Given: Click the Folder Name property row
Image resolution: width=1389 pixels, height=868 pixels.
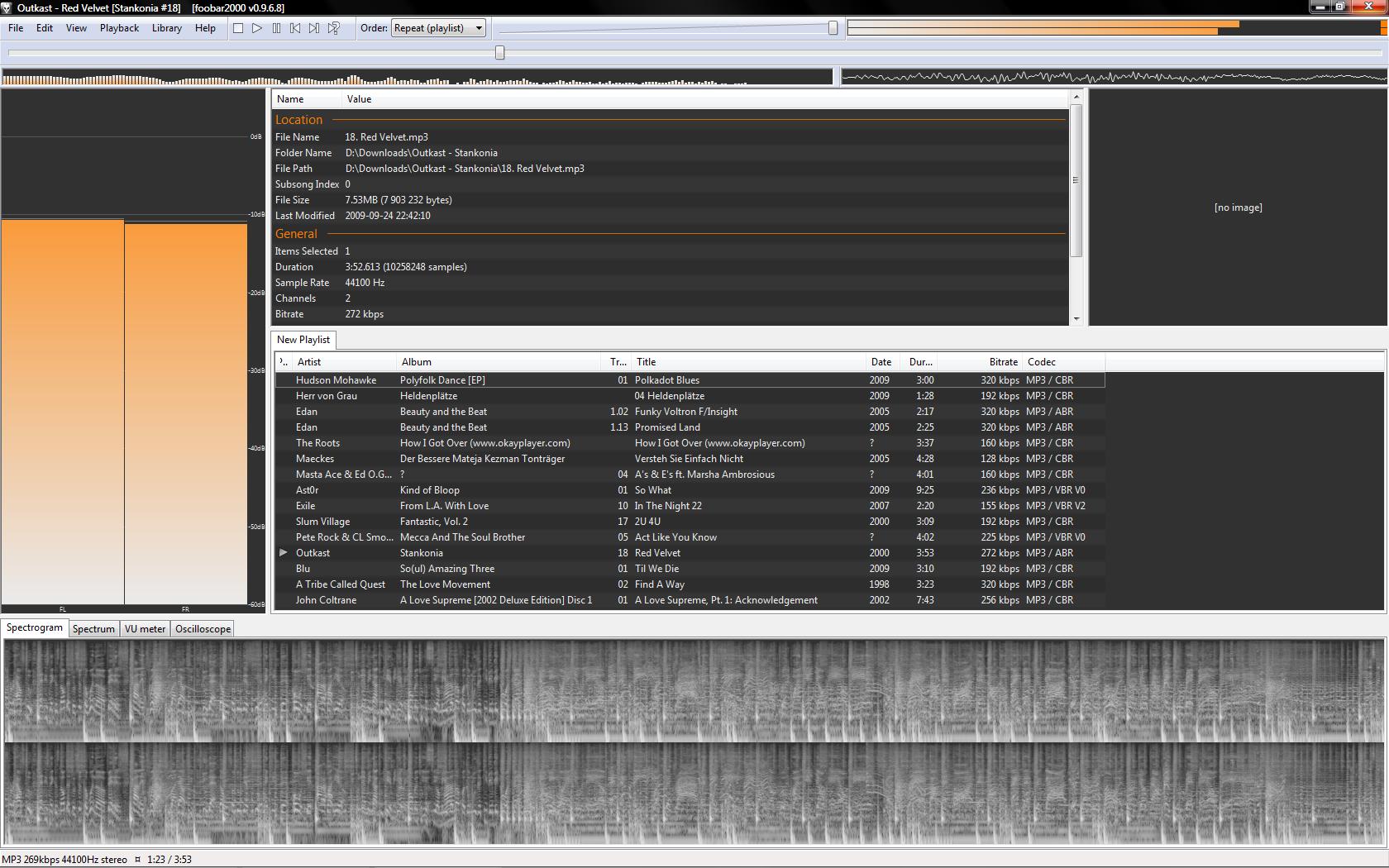Looking at the screenshot, I should [x=671, y=153].
